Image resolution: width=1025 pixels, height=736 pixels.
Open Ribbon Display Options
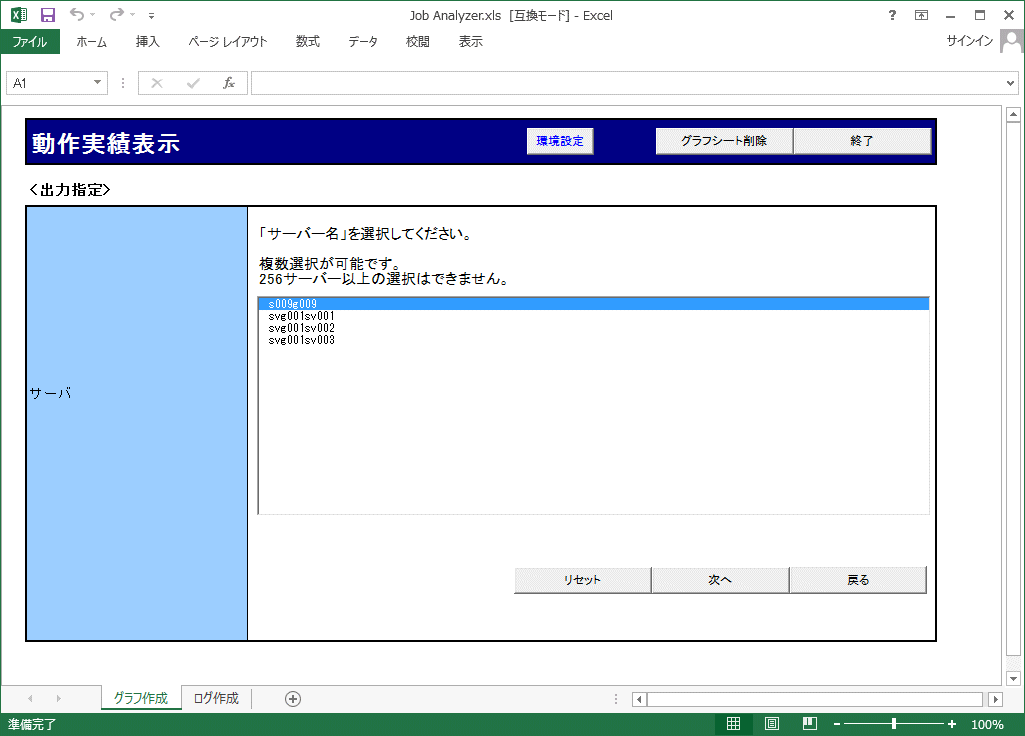[921, 15]
